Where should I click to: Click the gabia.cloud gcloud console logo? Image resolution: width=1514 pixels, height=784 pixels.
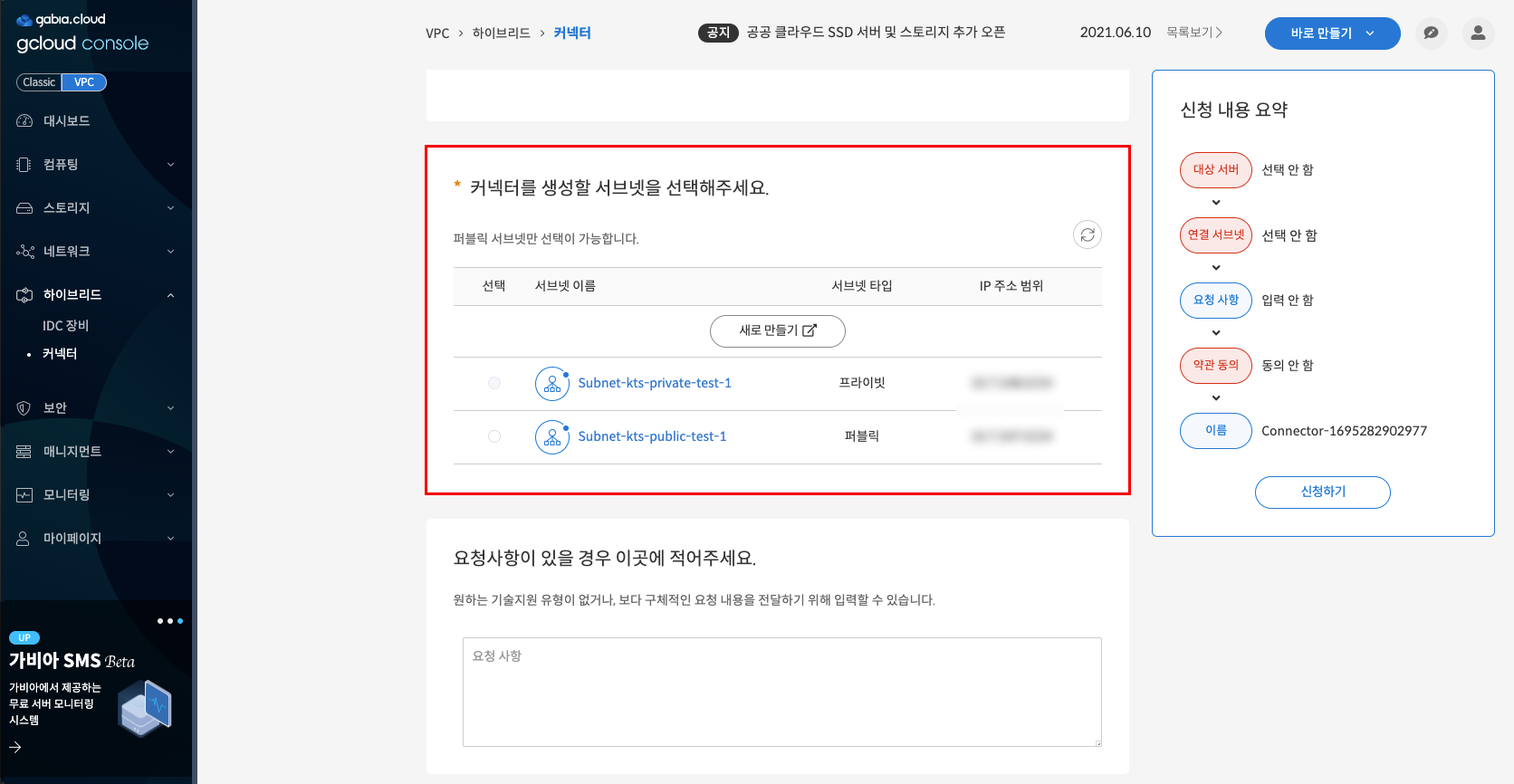(x=81, y=33)
